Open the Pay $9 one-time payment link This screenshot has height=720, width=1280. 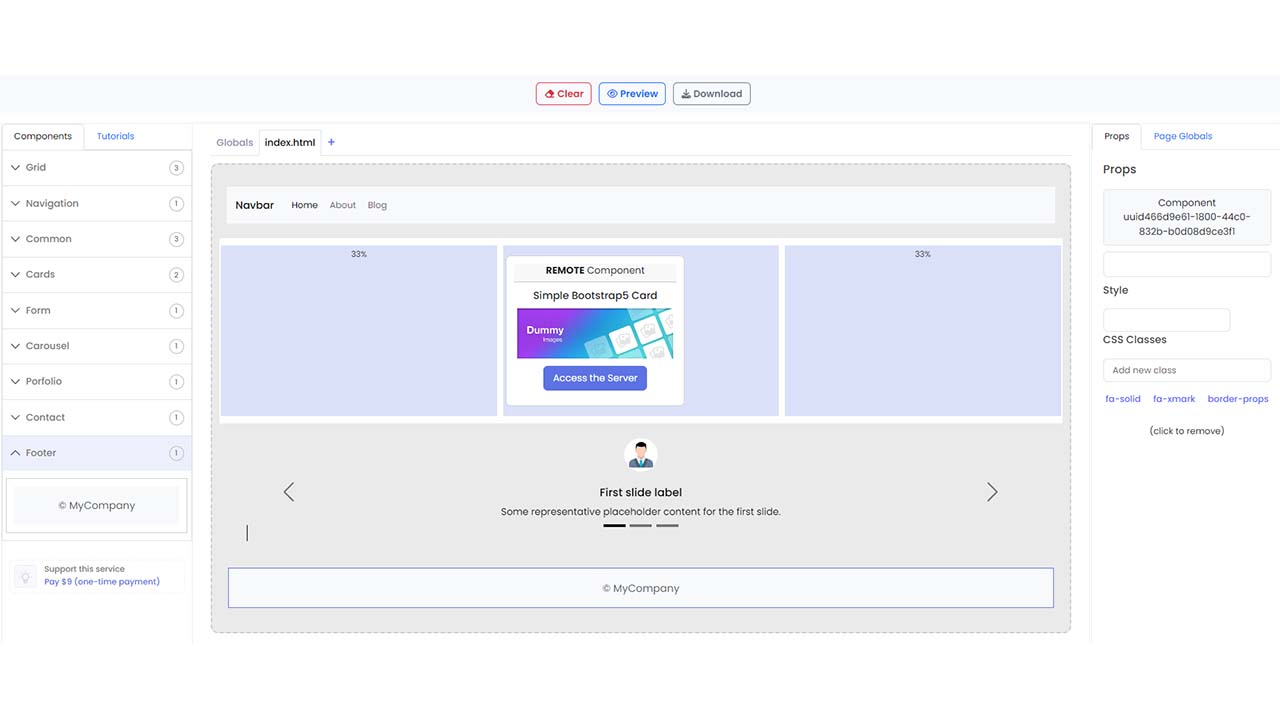pyautogui.click(x=102, y=581)
